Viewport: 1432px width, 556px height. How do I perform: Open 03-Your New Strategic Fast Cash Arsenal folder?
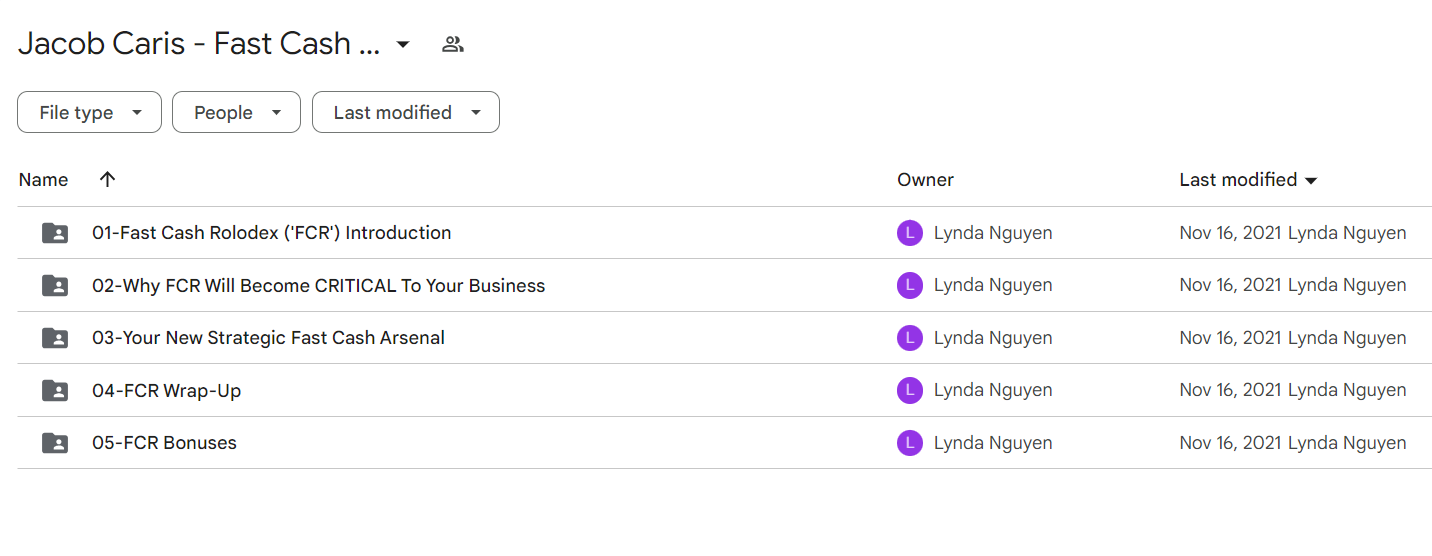tap(268, 338)
